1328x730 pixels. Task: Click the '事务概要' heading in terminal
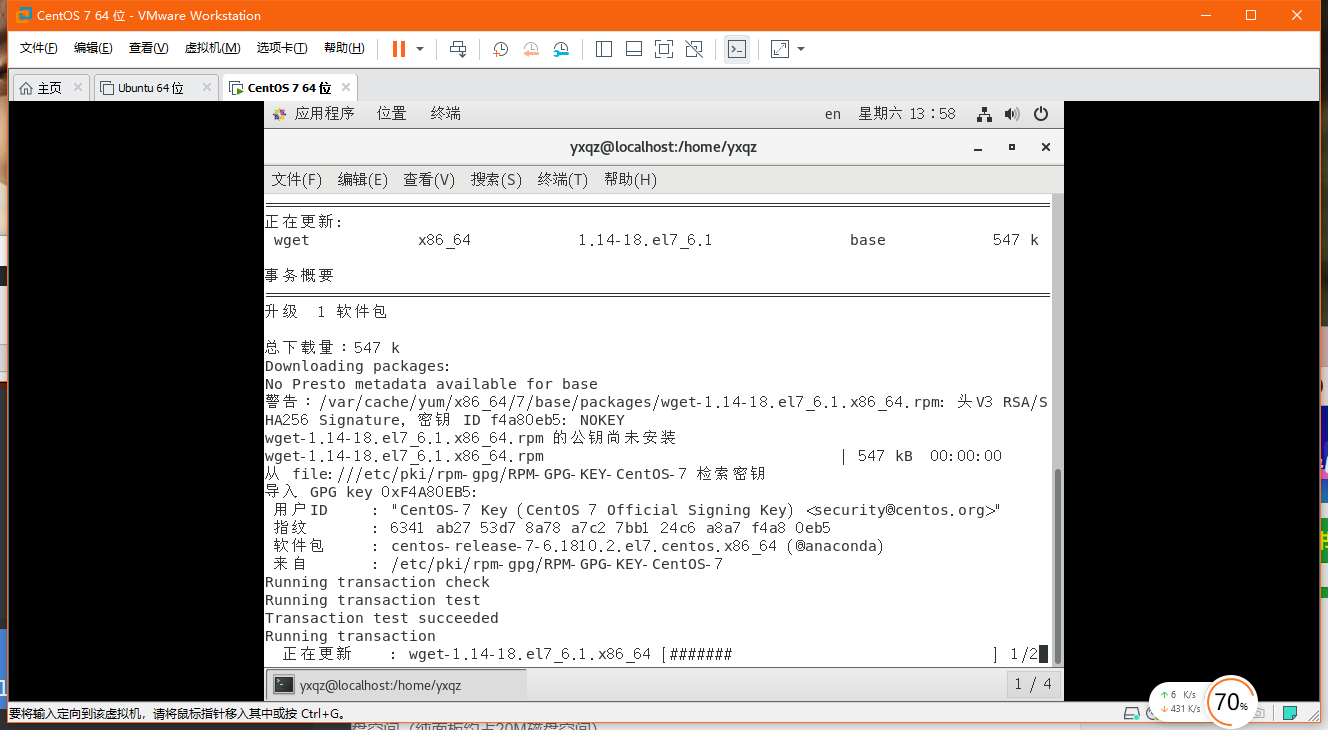(x=299, y=275)
